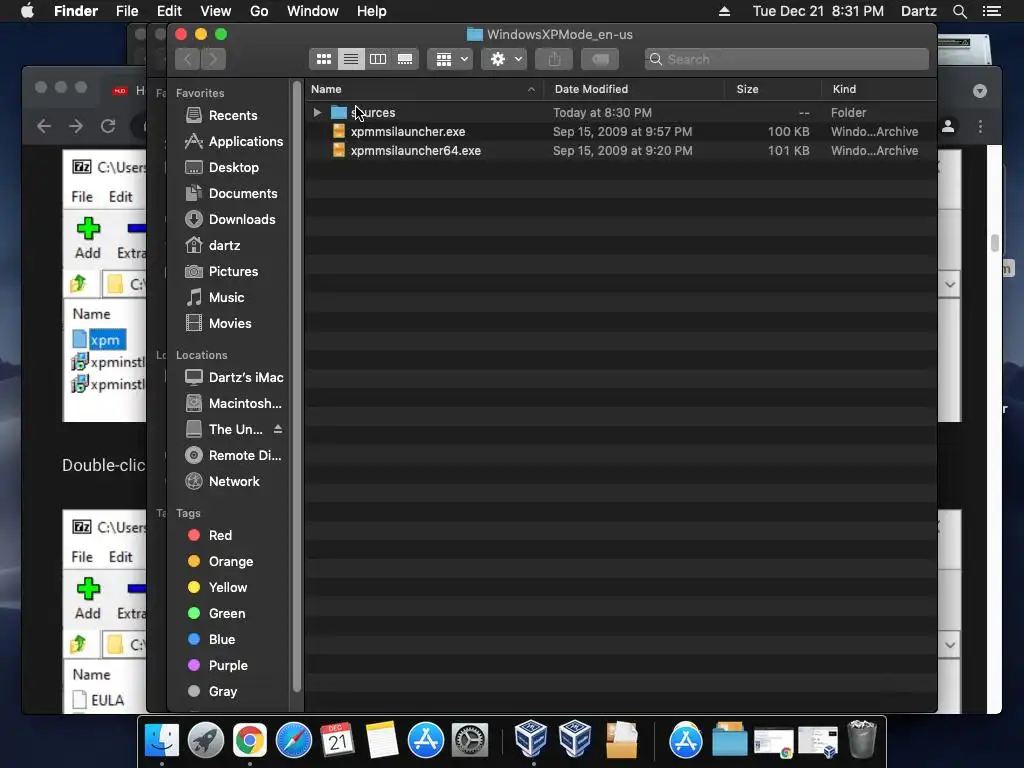The width and height of the screenshot is (1024, 768).
Task: Go forward in Finder window
Action: pyautogui.click(x=214, y=59)
